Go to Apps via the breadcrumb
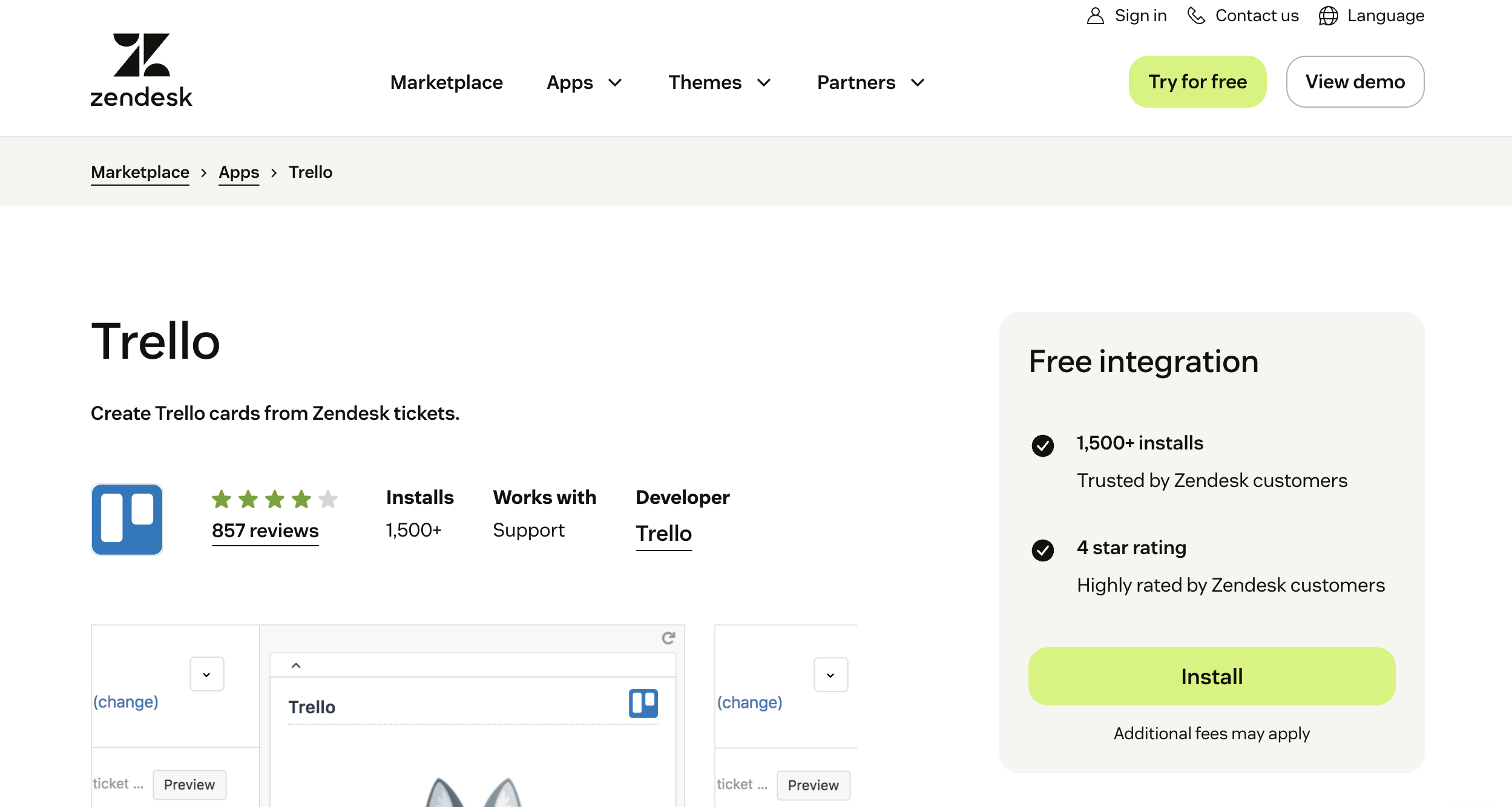The height and width of the screenshot is (807, 1512). coord(238,172)
